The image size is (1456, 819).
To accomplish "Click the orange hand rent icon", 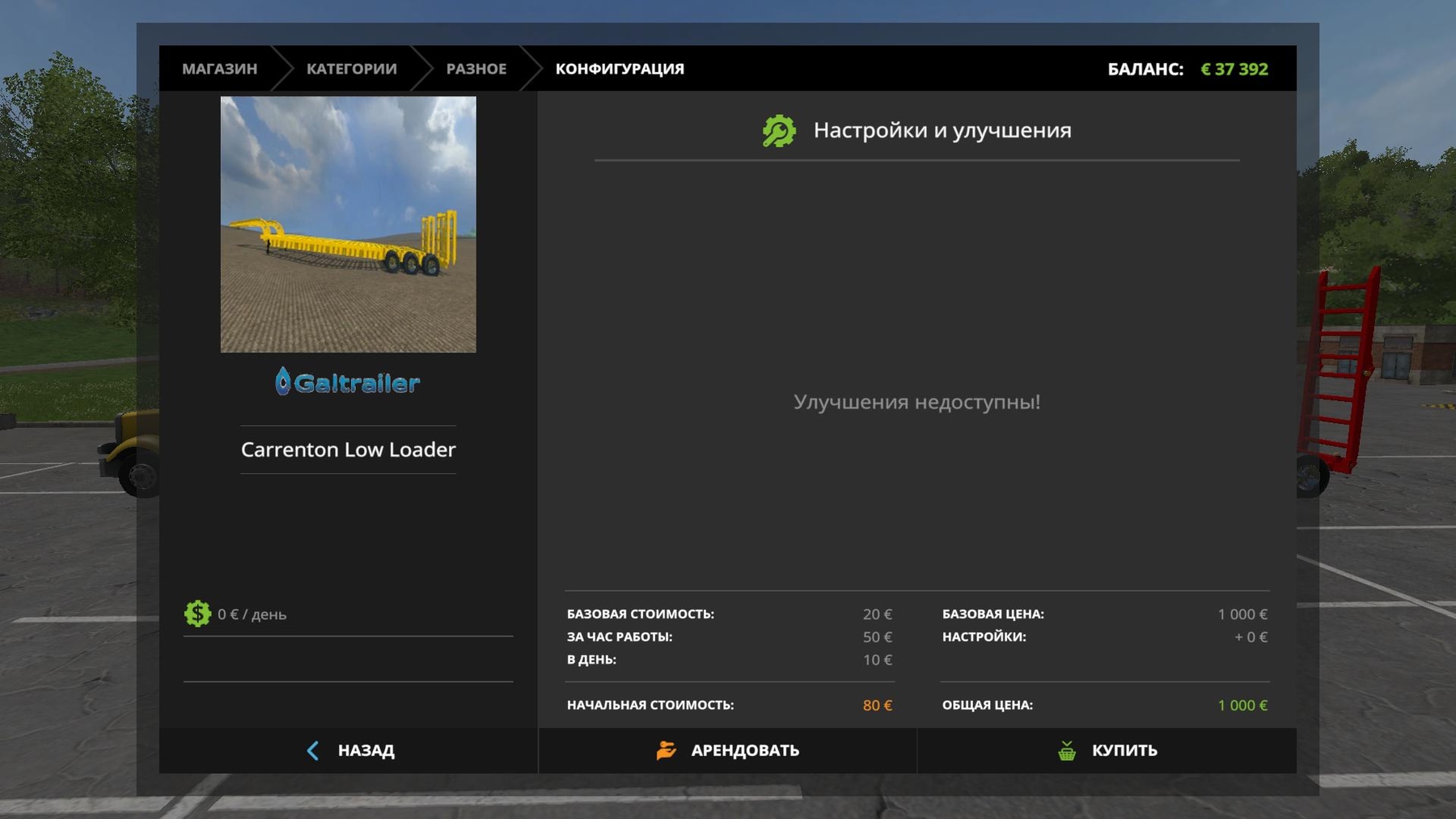I will (666, 750).
